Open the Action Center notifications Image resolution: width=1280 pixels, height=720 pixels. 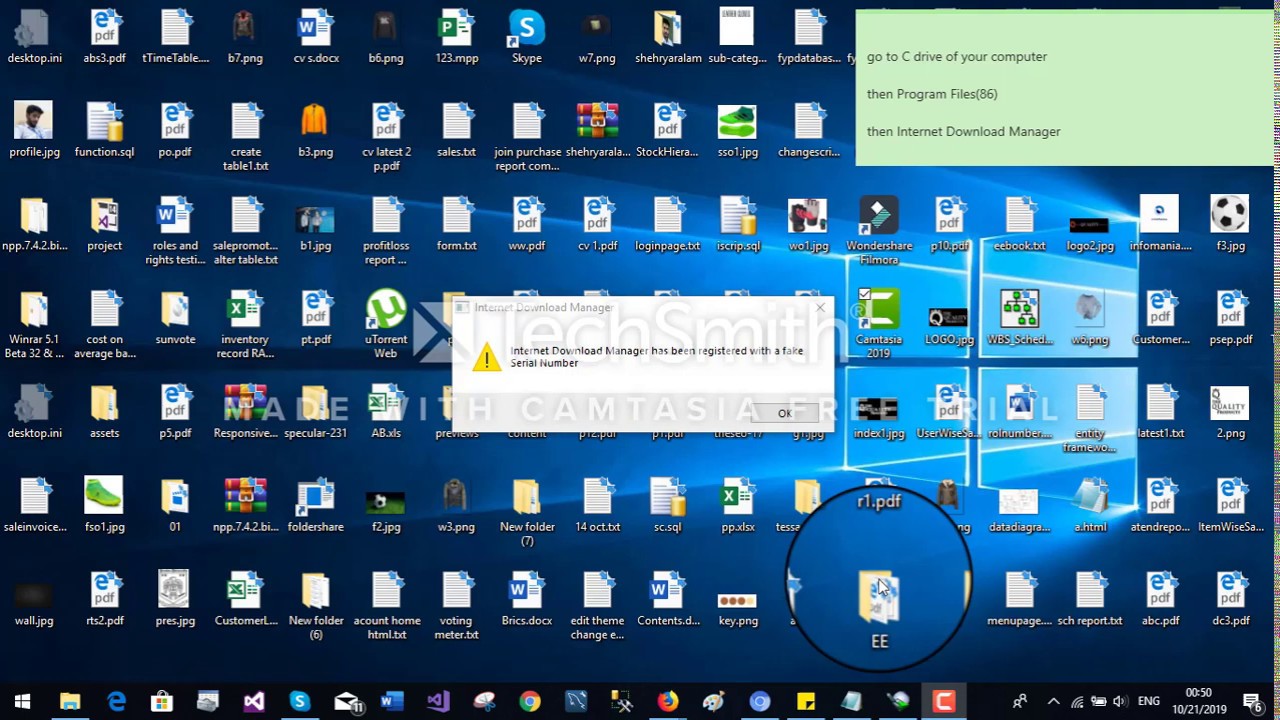tap(1252, 702)
